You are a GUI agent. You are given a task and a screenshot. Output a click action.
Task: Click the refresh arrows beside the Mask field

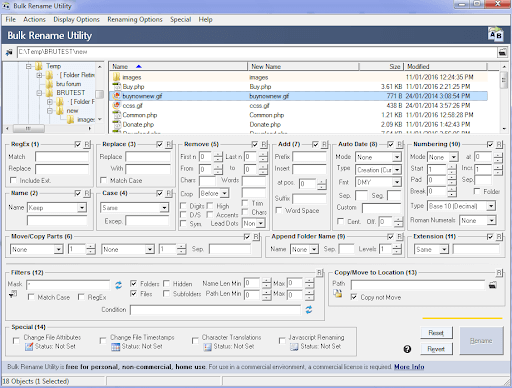click(x=118, y=285)
